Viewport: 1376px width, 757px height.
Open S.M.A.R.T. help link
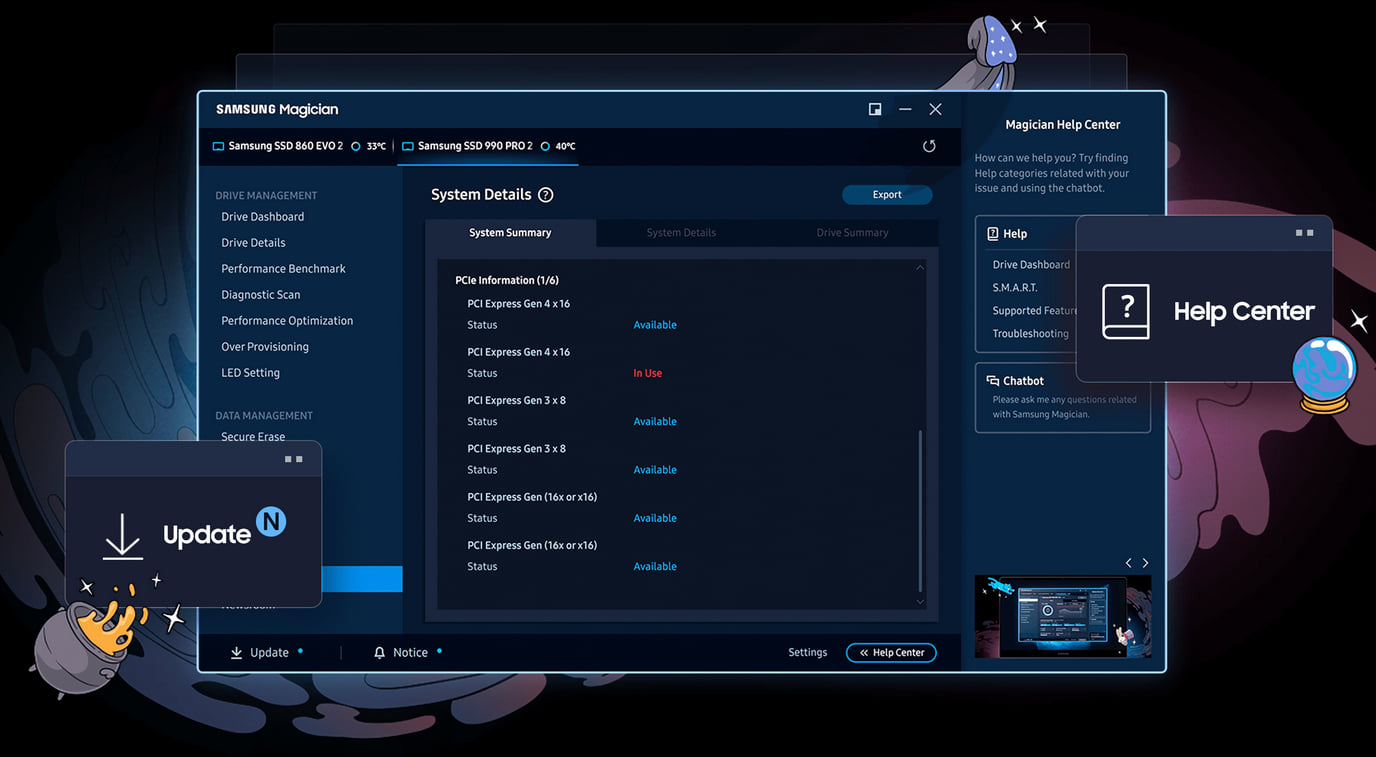click(1015, 288)
